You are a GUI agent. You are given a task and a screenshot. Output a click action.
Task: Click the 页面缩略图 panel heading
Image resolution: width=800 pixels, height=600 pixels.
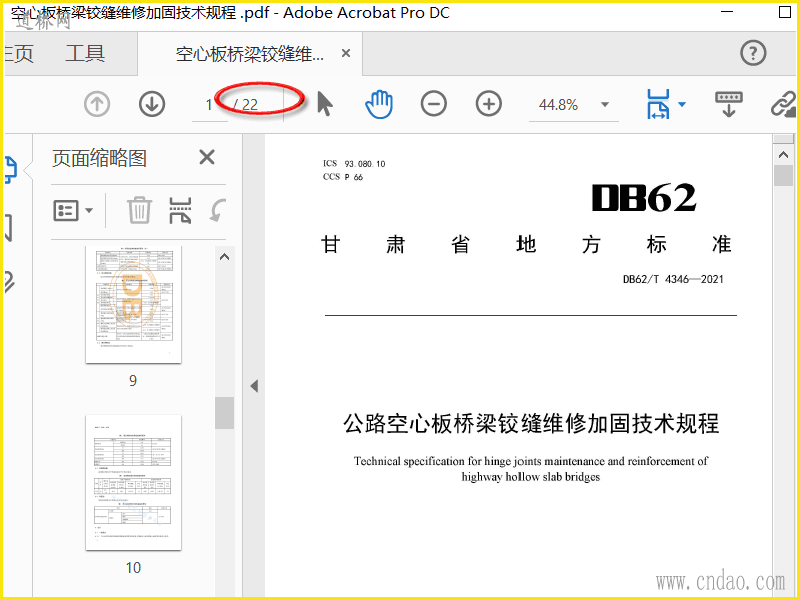coord(99,158)
